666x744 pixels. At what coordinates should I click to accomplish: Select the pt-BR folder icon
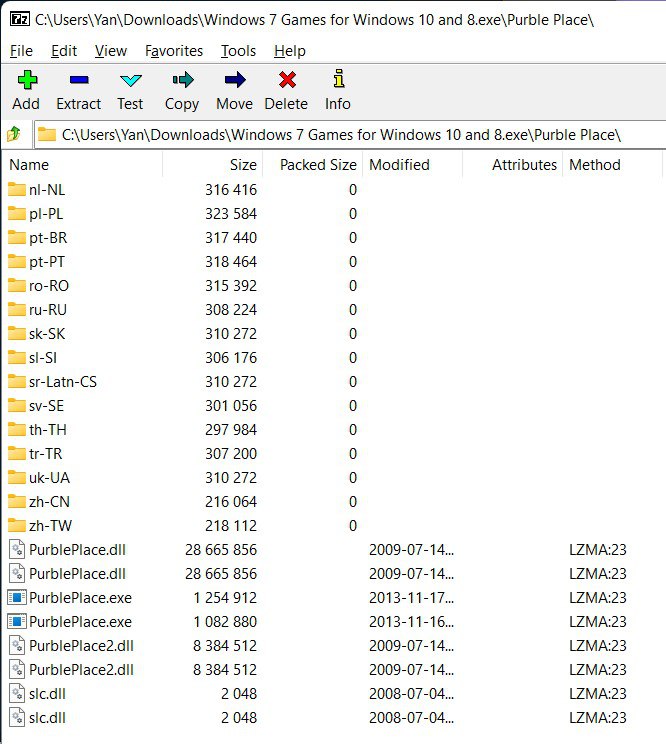pos(17,237)
